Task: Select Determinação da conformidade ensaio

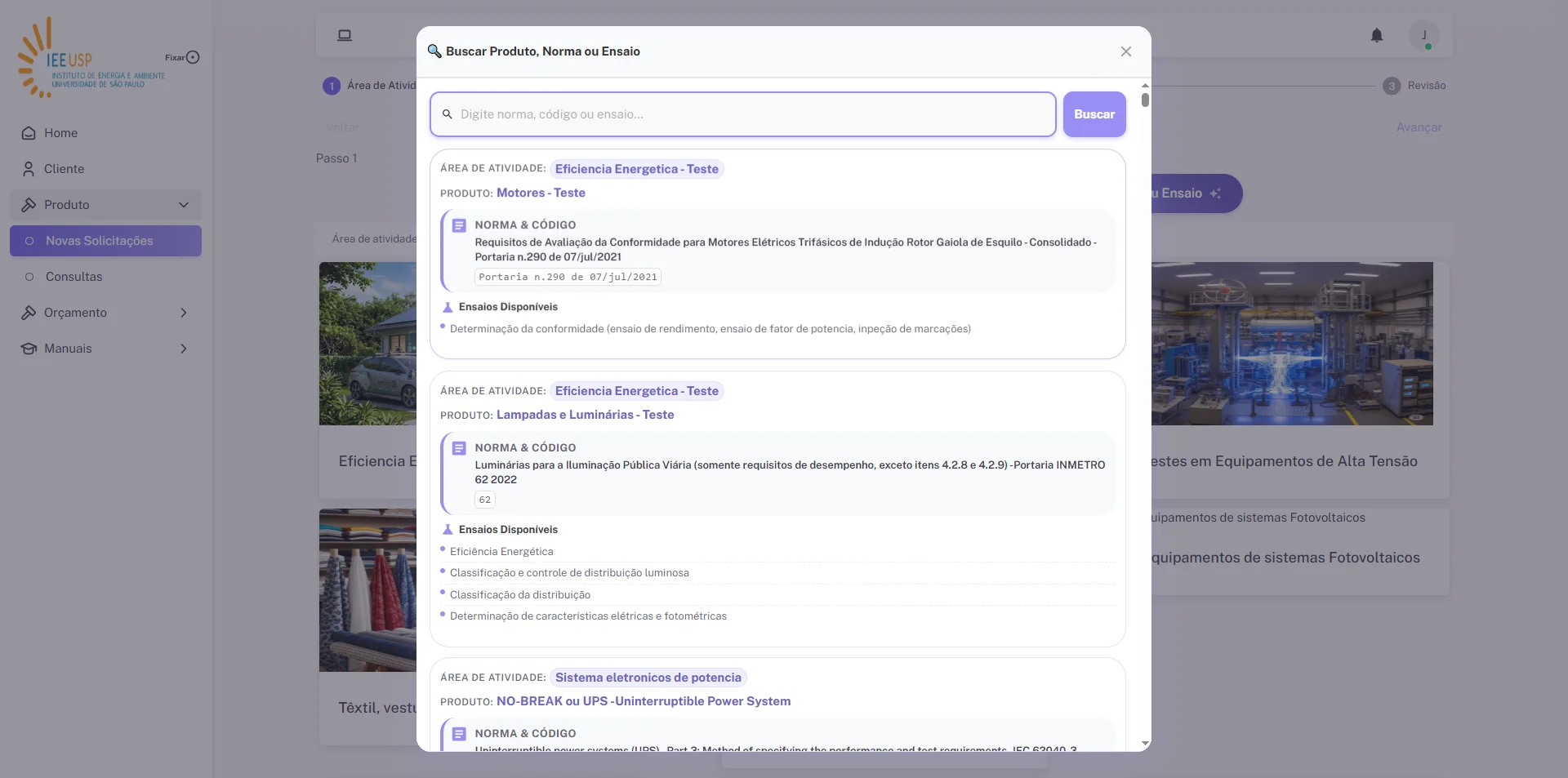Action: point(710,329)
